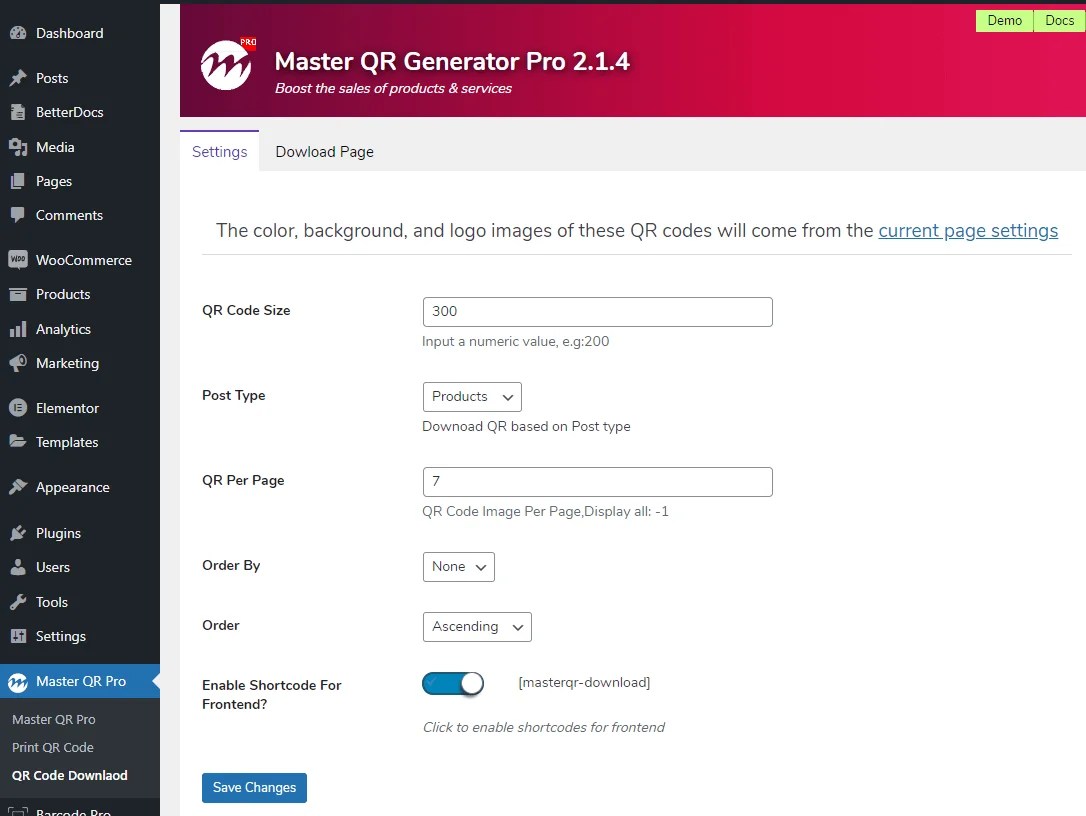Image resolution: width=1086 pixels, height=816 pixels.
Task: Click the Order By label
Action: [x=231, y=565]
